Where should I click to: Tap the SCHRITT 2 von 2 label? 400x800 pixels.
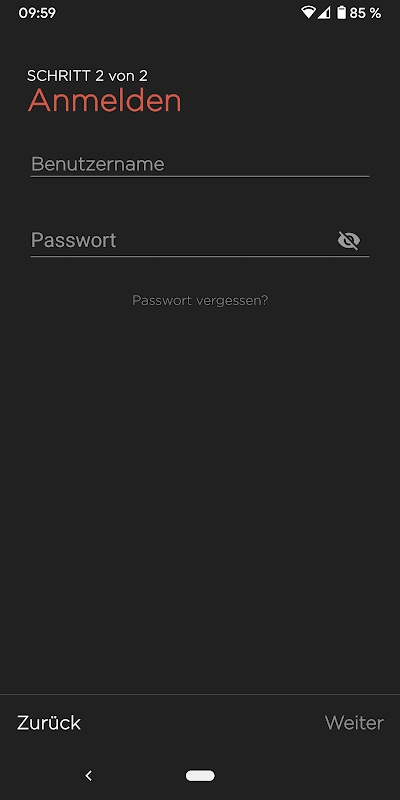87,76
